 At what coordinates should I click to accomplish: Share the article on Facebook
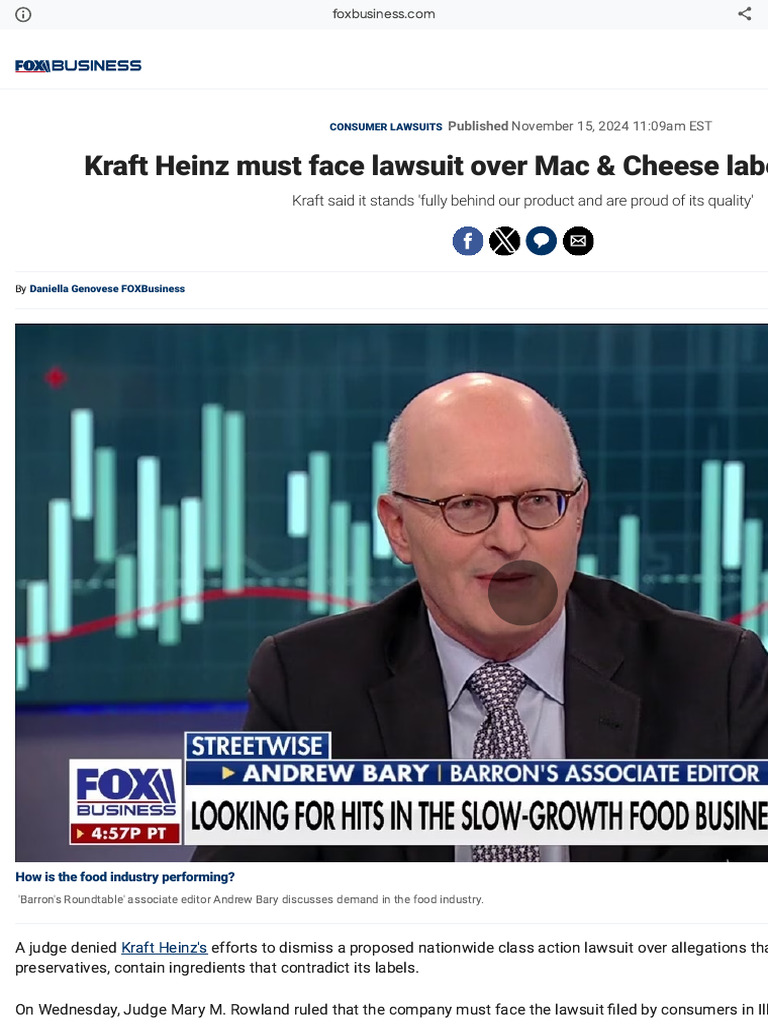click(x=468, y=241)
